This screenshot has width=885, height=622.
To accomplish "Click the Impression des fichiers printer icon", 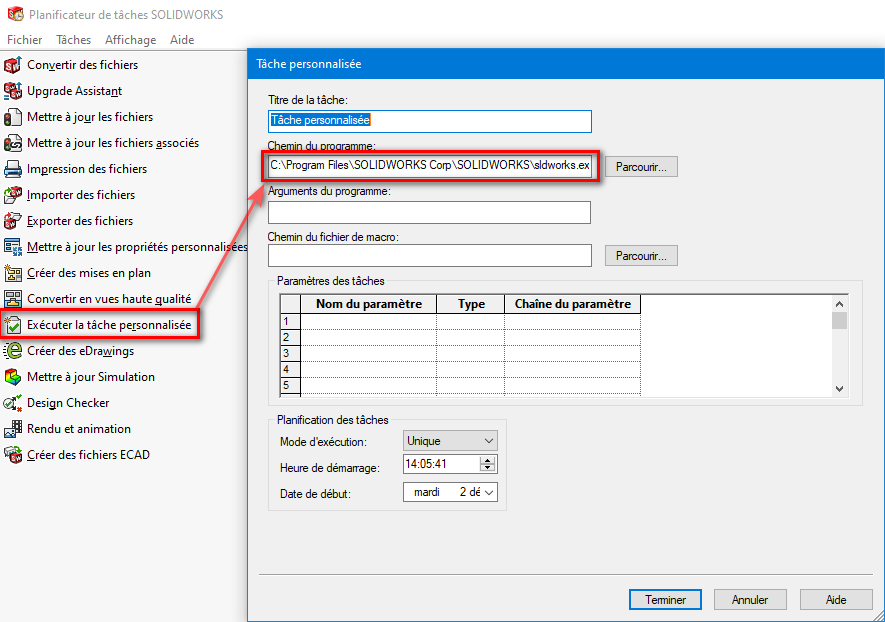I will (13, 169).
